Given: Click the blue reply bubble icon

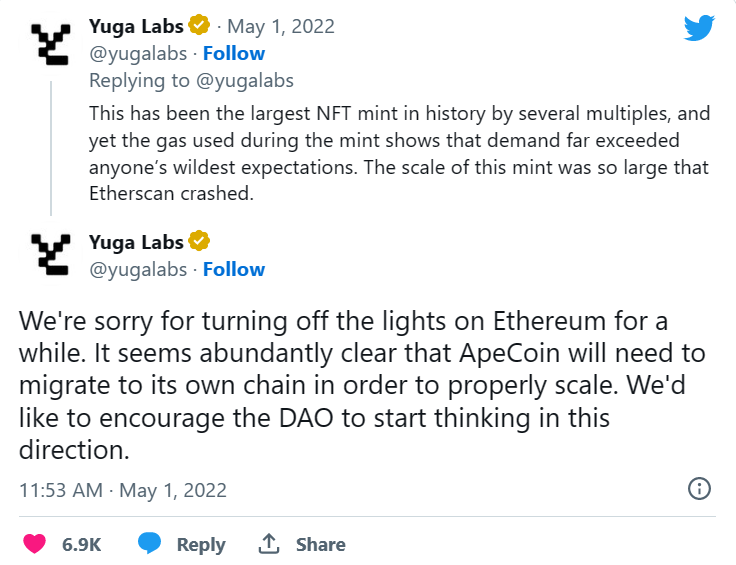Looking at the screenshot, I should (150, 544).
